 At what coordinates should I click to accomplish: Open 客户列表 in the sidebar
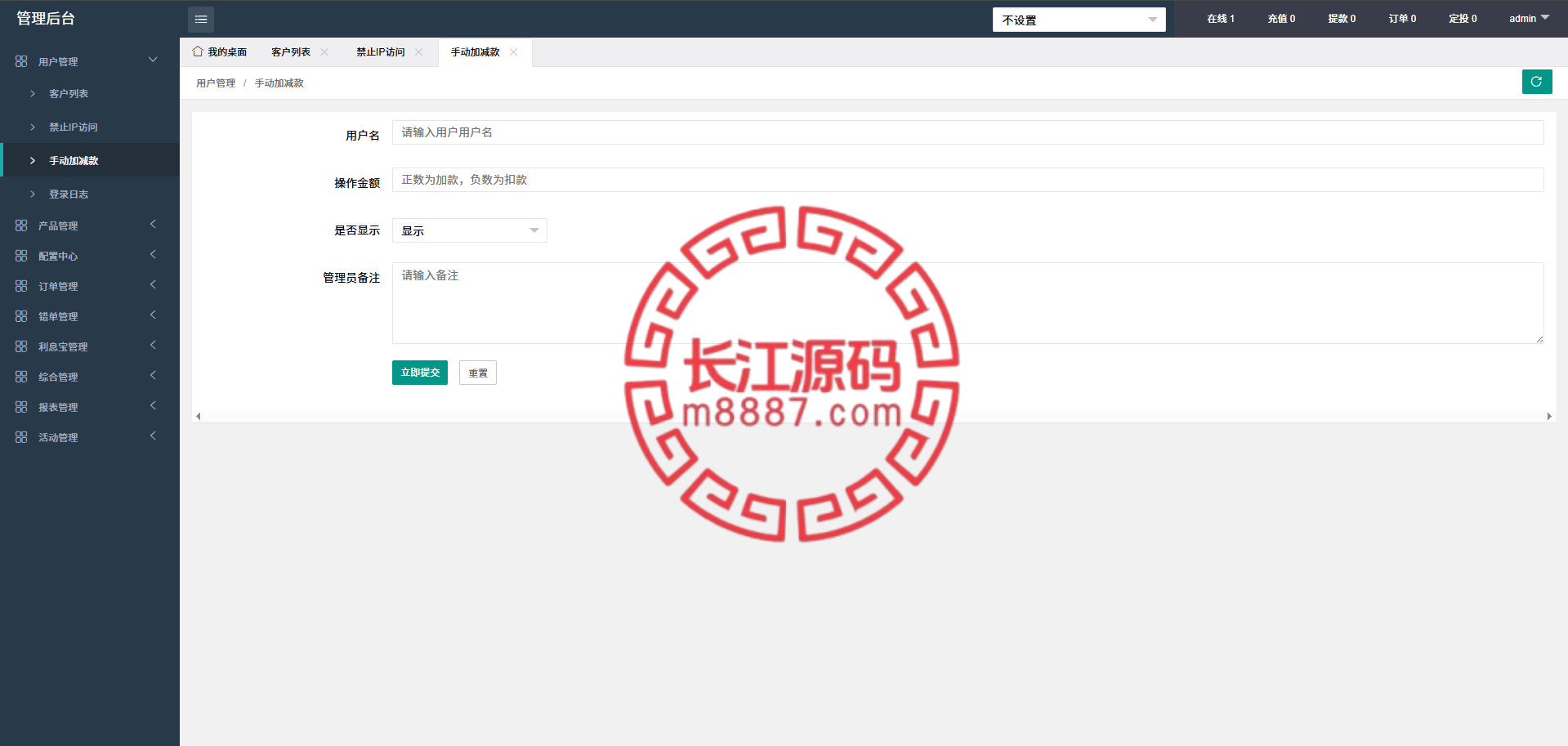click(x=90, y=94)
